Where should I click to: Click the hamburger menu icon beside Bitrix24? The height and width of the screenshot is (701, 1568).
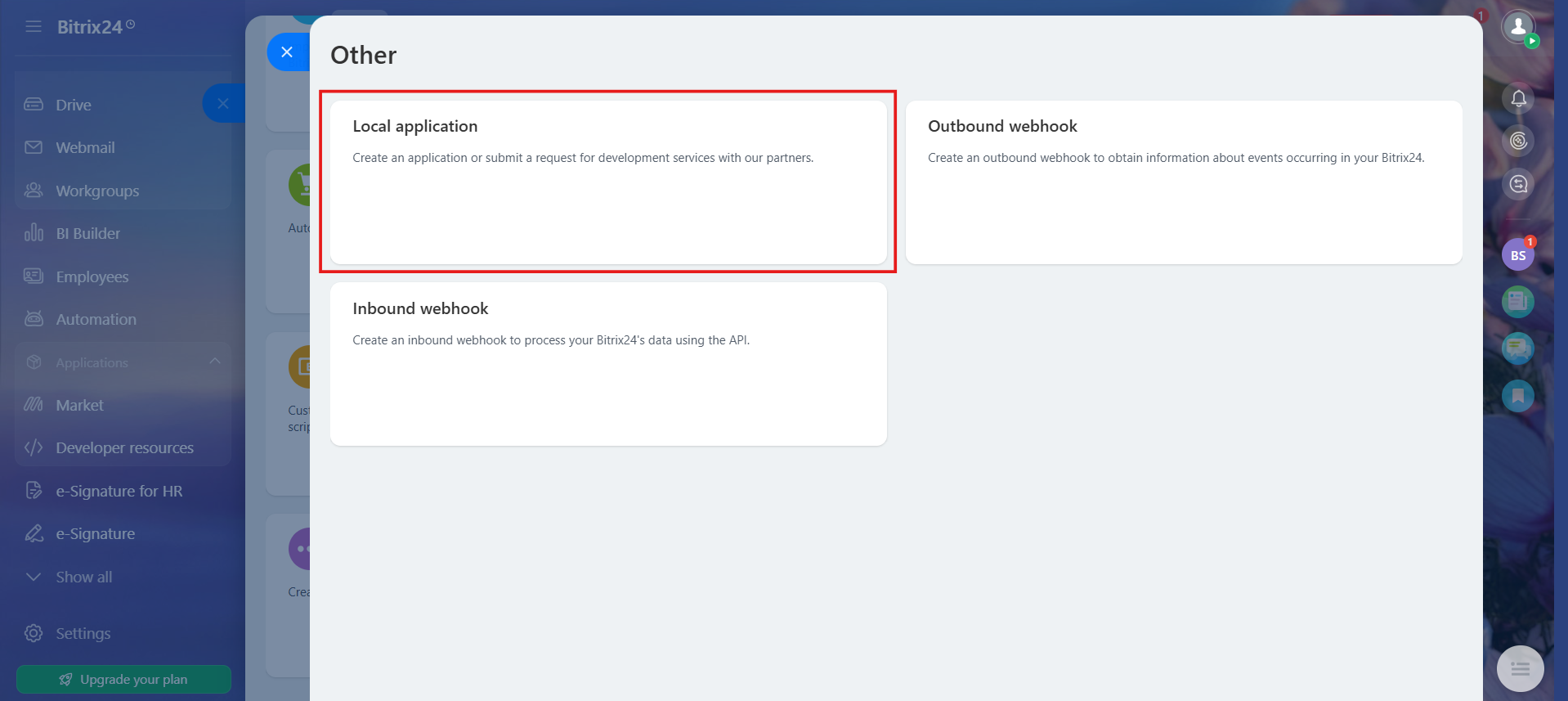pos(34,27)
